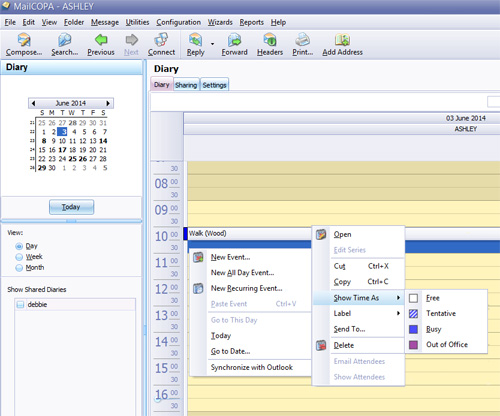The image size is (500, 416).
Task: Open the Message menu
Action: pyautogui.click(x=105, y=22)
